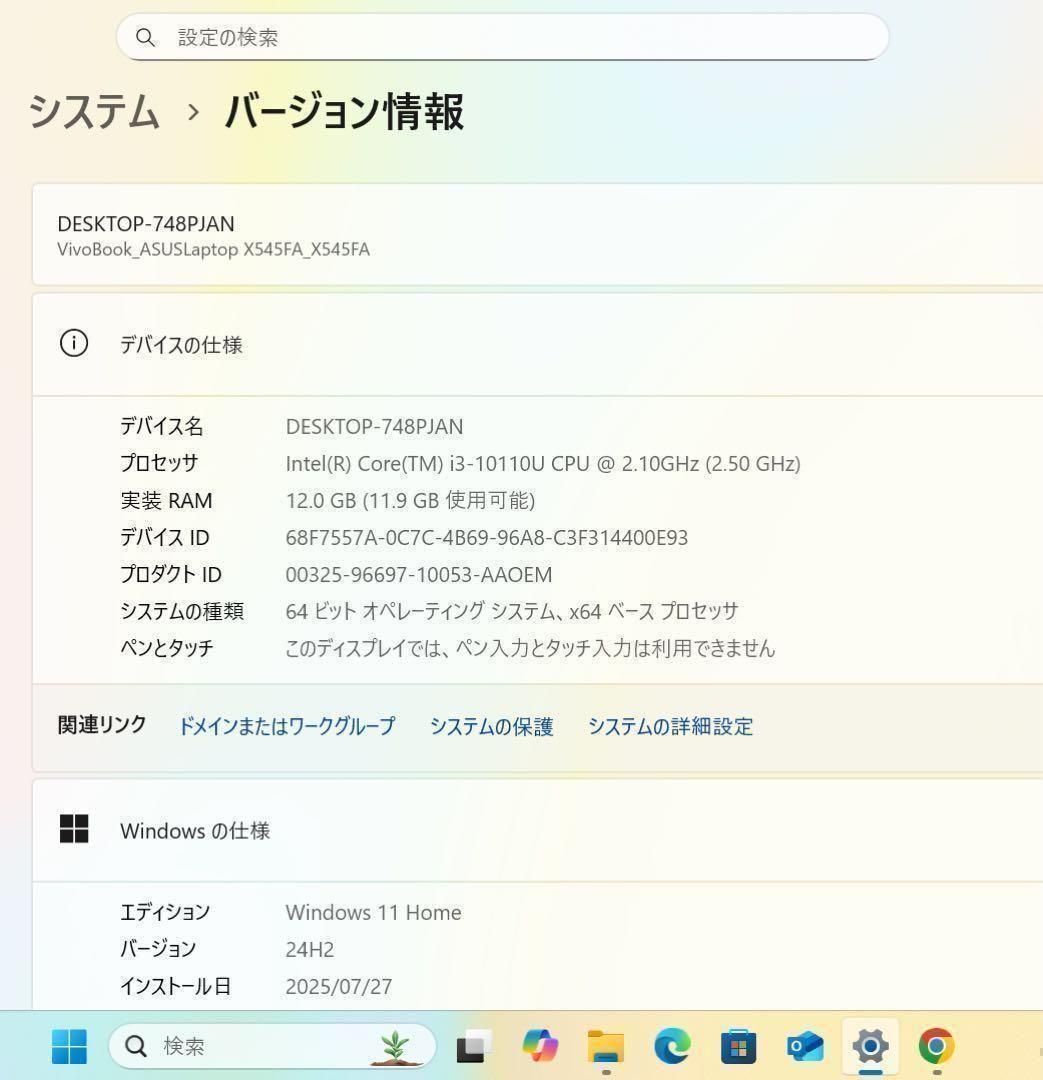Click the info icon beside デバイスの仕様
The image size is (1043, 1080).
point(72,343)
